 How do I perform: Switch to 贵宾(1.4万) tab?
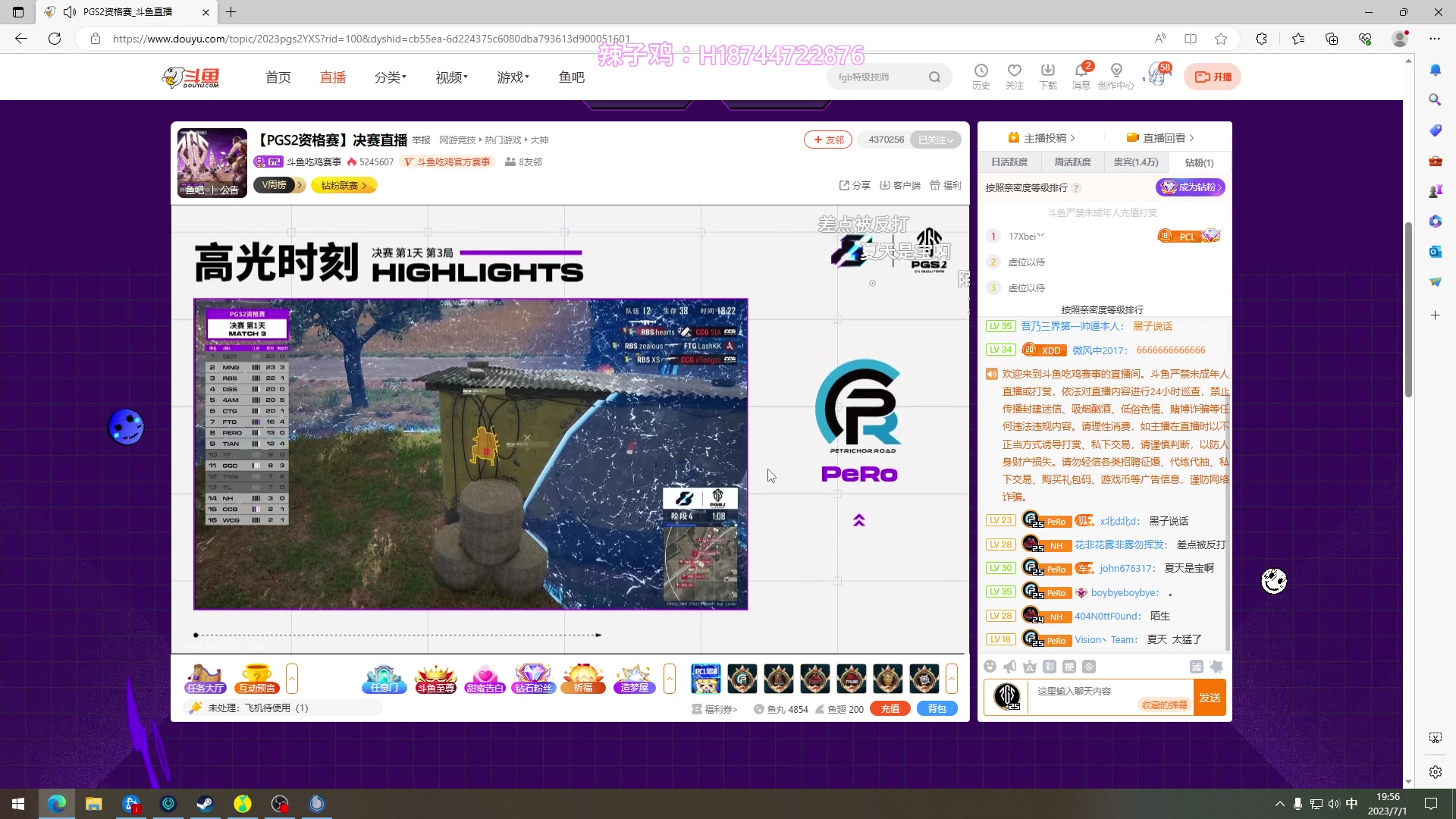tap(1136, 162)
